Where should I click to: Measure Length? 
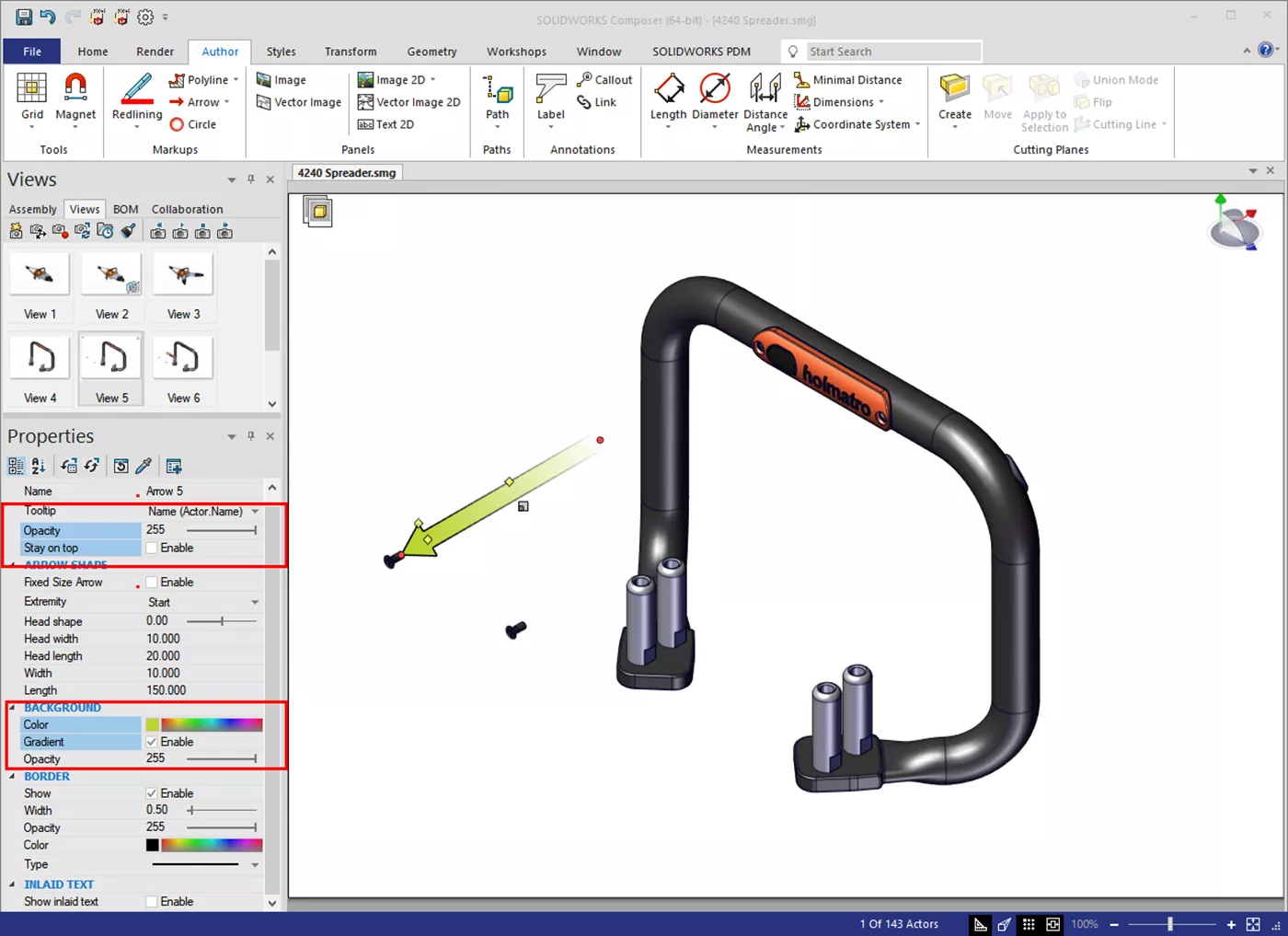pos(669,99)
